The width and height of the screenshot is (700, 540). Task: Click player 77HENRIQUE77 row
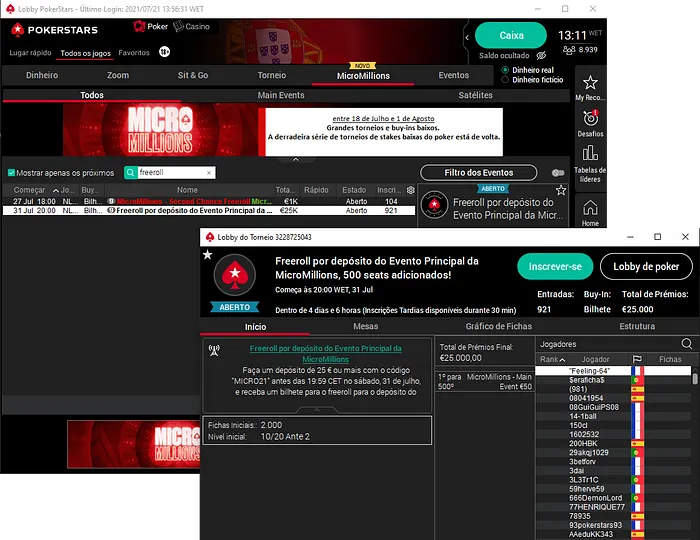(x=613, y=507)
